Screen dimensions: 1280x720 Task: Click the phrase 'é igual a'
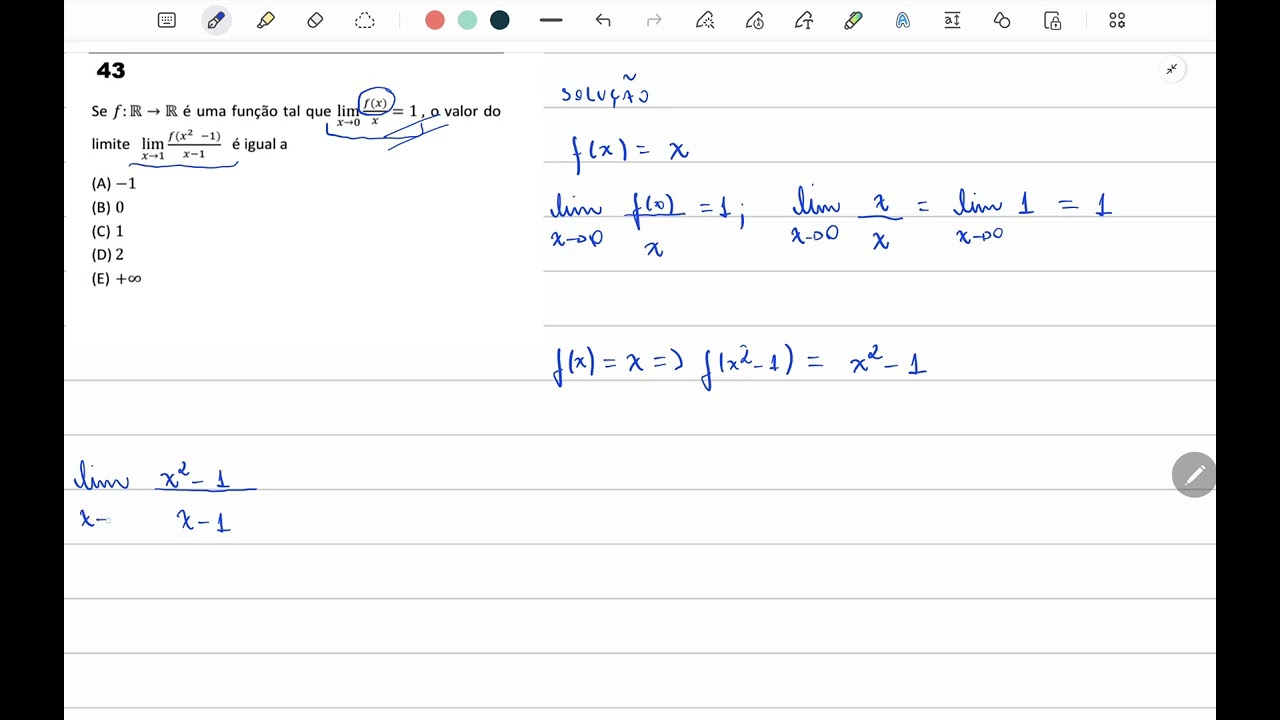click(x=259, y=144)
